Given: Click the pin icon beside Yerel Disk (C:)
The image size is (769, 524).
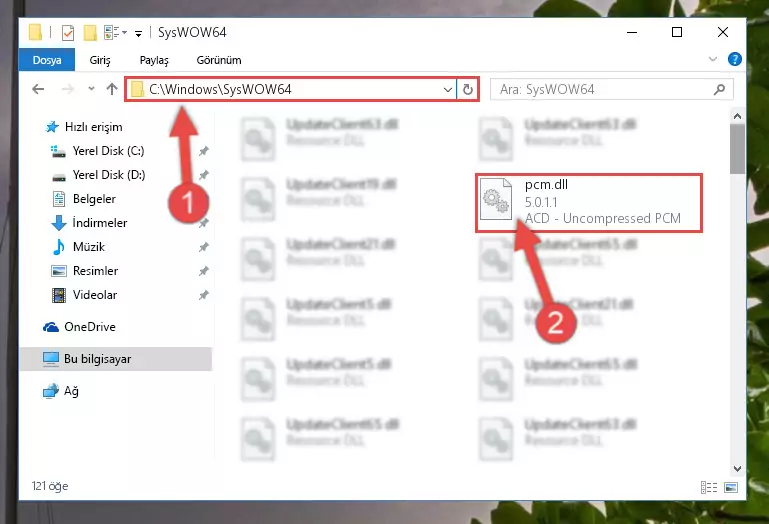Looking at the screenshot, I should click(204, 151).
